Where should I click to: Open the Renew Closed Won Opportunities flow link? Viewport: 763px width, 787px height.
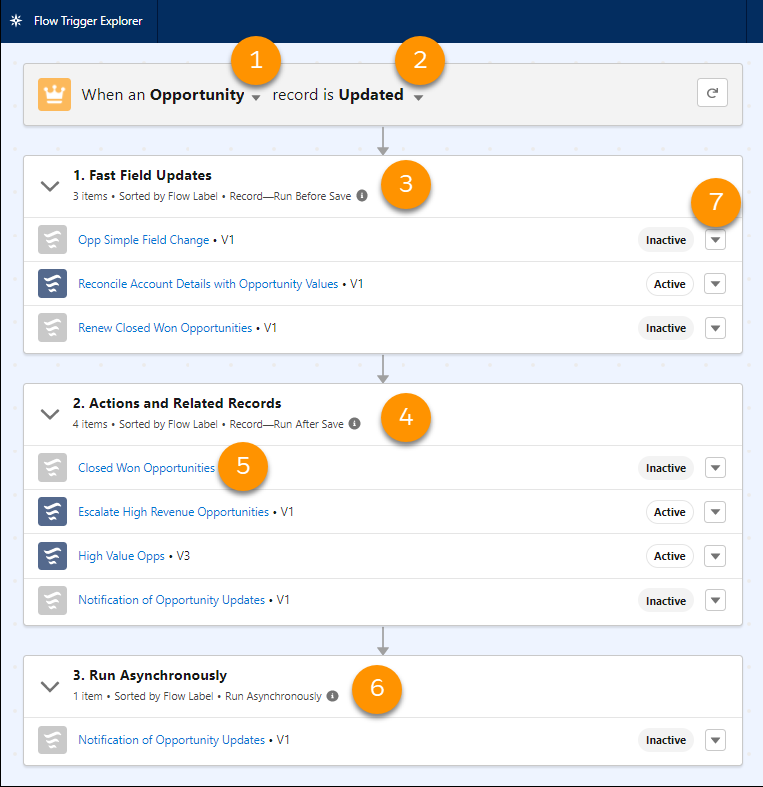tap(165, 328)
